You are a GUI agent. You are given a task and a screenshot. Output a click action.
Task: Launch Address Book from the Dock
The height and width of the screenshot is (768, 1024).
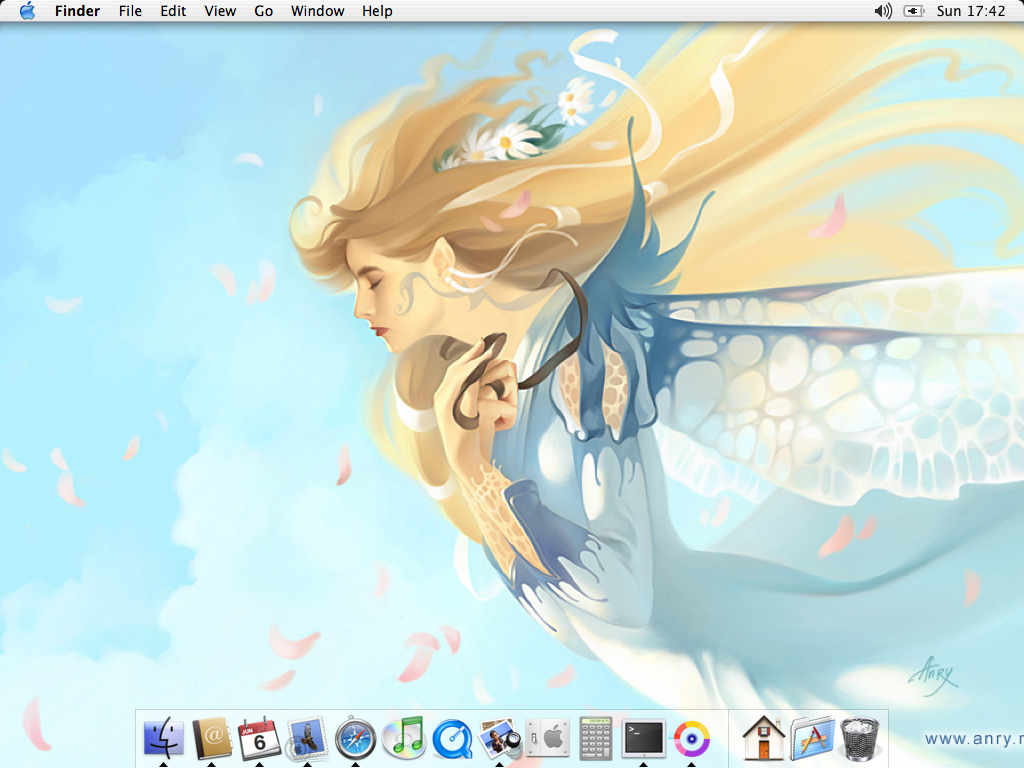[212, 738]
